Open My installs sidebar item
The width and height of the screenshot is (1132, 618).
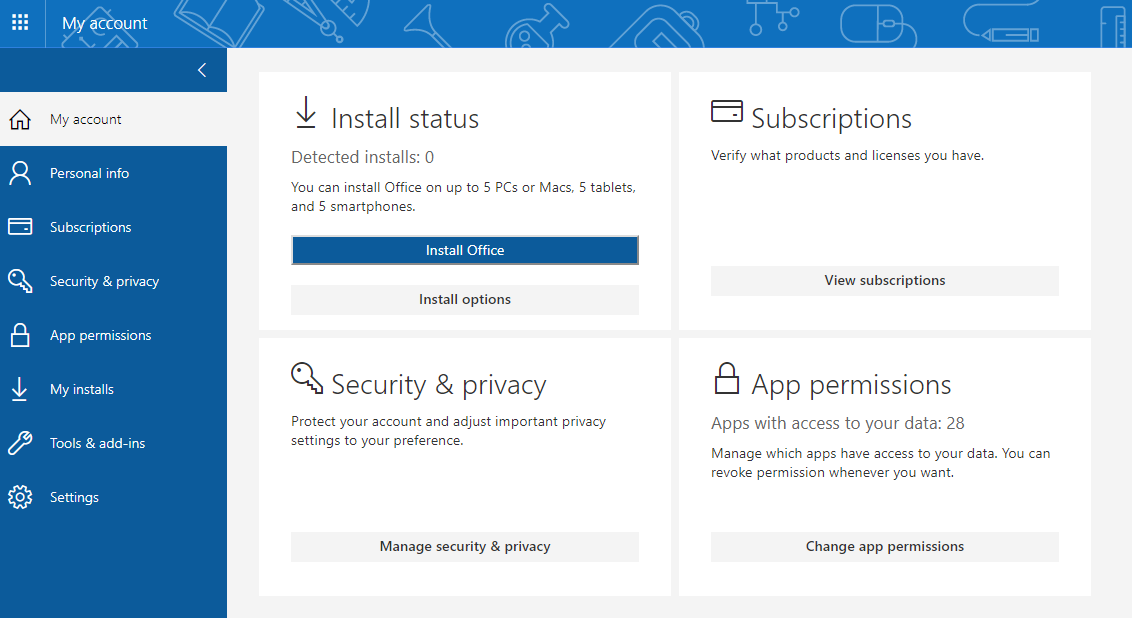(113, 389)
